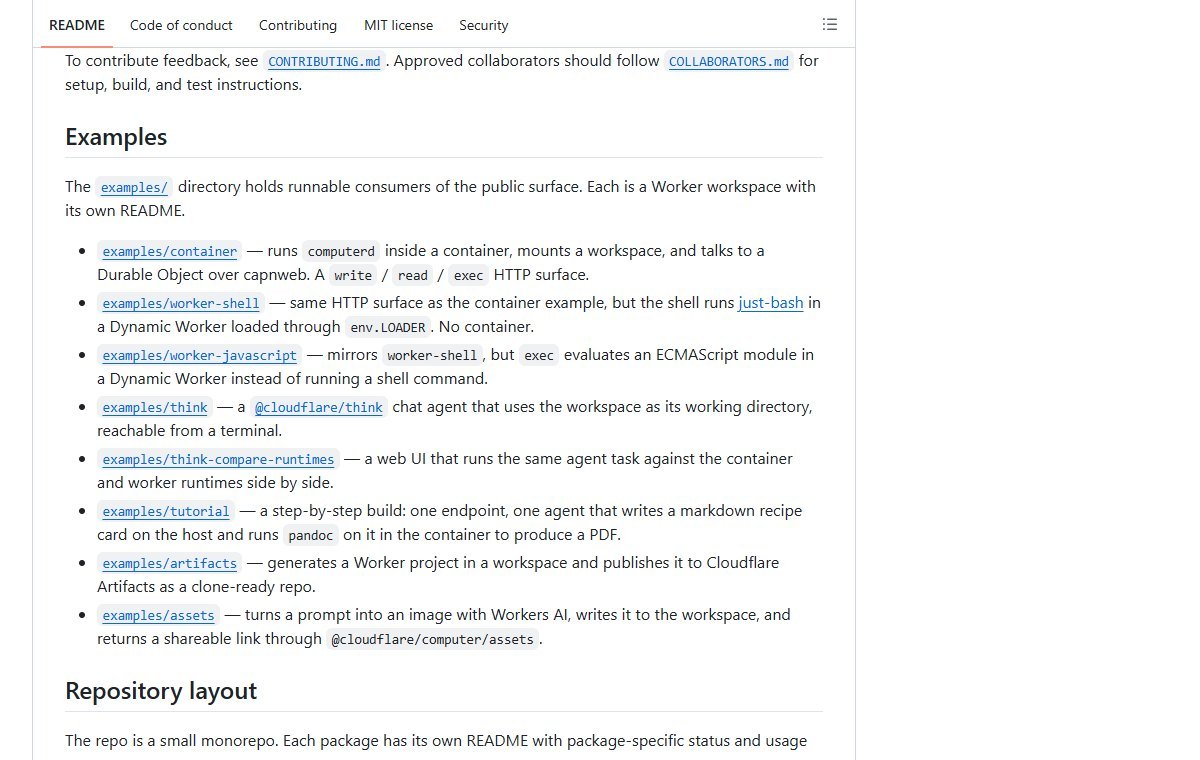Follow the examples/ directory link
1200x760 pixels.
(135, 187)
